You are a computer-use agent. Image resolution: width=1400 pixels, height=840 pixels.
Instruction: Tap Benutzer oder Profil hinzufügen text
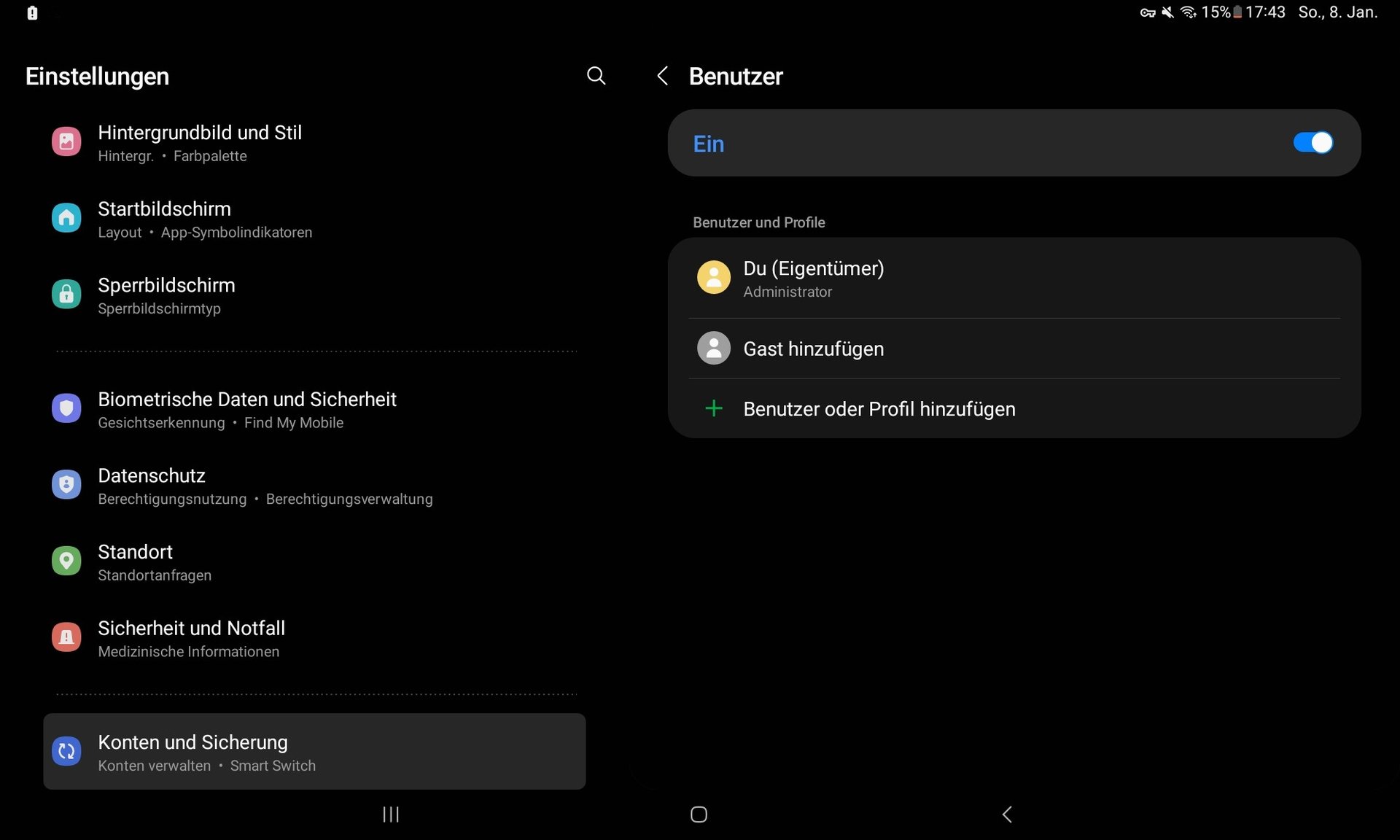879,409
